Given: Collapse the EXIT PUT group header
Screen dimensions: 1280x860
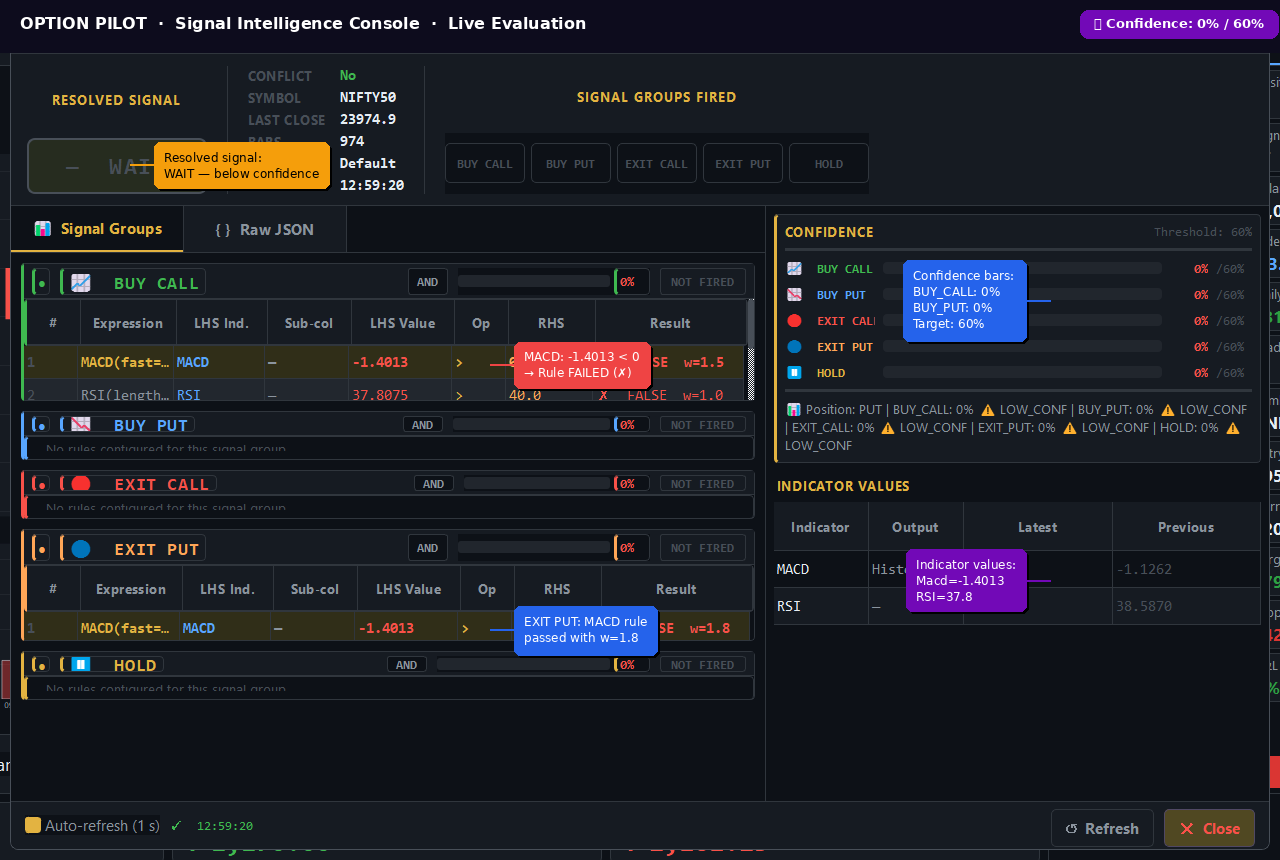Looking at the screenshot, I should click(388, 548).
